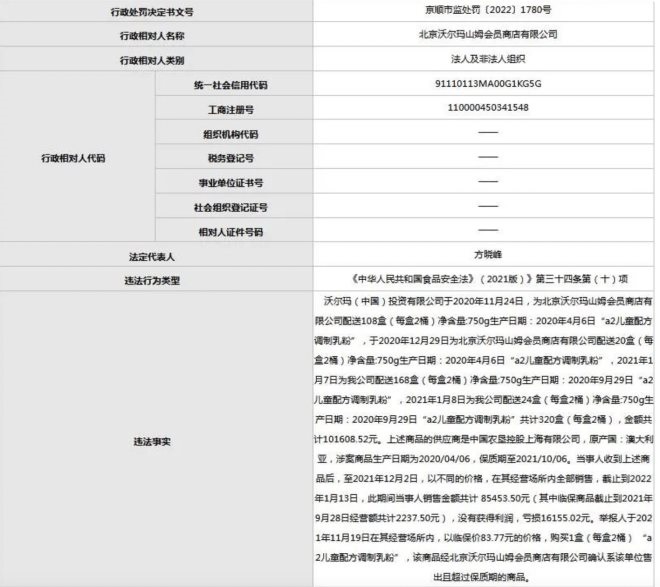Click the label 行政相对人类别

[x=152, y=61]
